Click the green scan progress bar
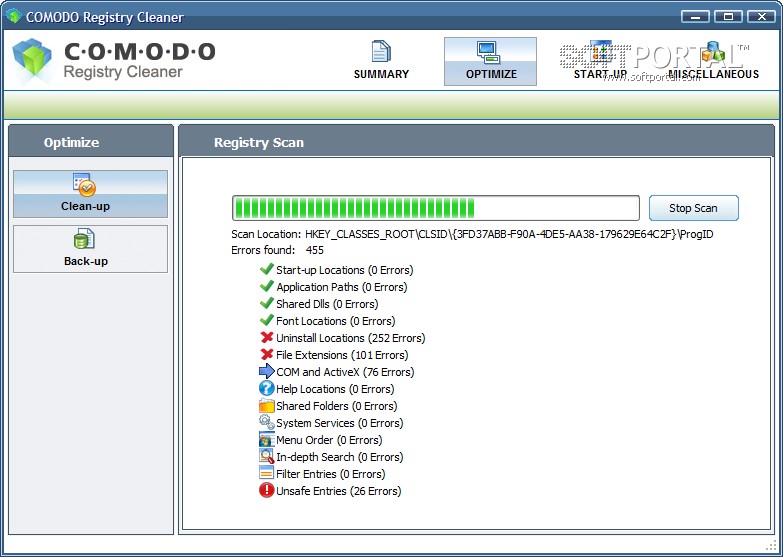783x557 pixels. [435, 208]
